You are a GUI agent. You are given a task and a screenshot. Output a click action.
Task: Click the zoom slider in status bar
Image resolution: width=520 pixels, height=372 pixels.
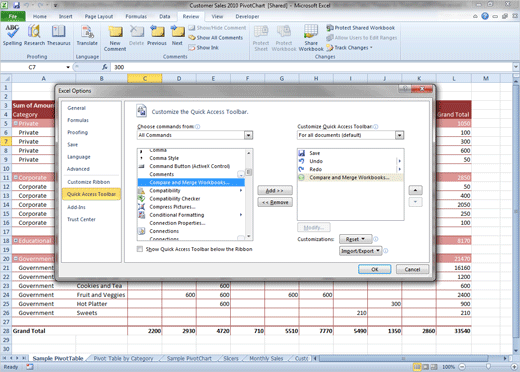click(488, 367)
